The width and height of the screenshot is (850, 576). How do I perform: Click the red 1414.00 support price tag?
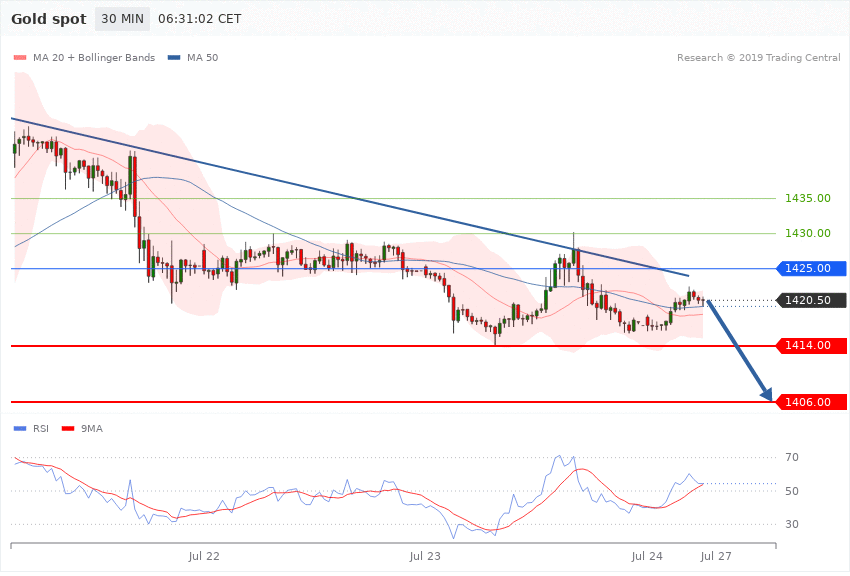click(x=812, y=345)
